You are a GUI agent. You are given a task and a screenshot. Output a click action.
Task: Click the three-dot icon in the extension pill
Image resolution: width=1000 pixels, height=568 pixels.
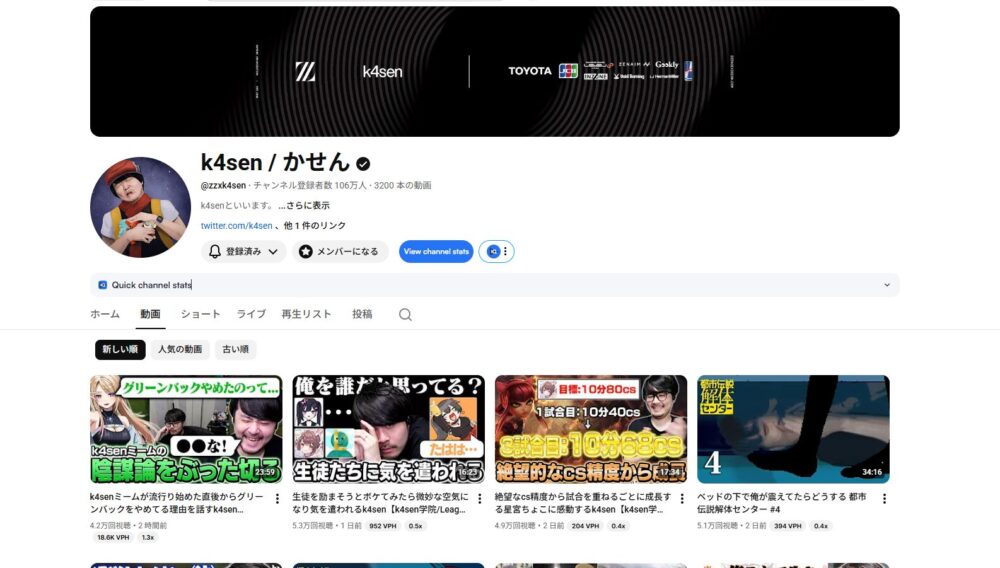pyautogui.click(x=505, y=251)
